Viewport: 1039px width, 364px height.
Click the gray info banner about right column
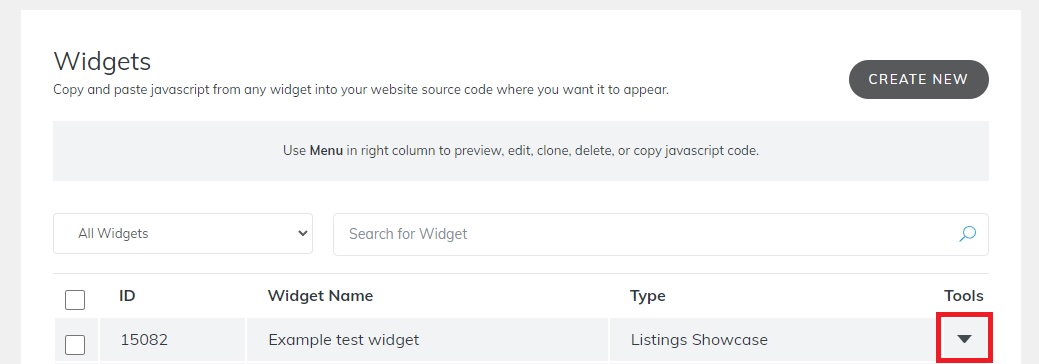(x=521, y=151)
